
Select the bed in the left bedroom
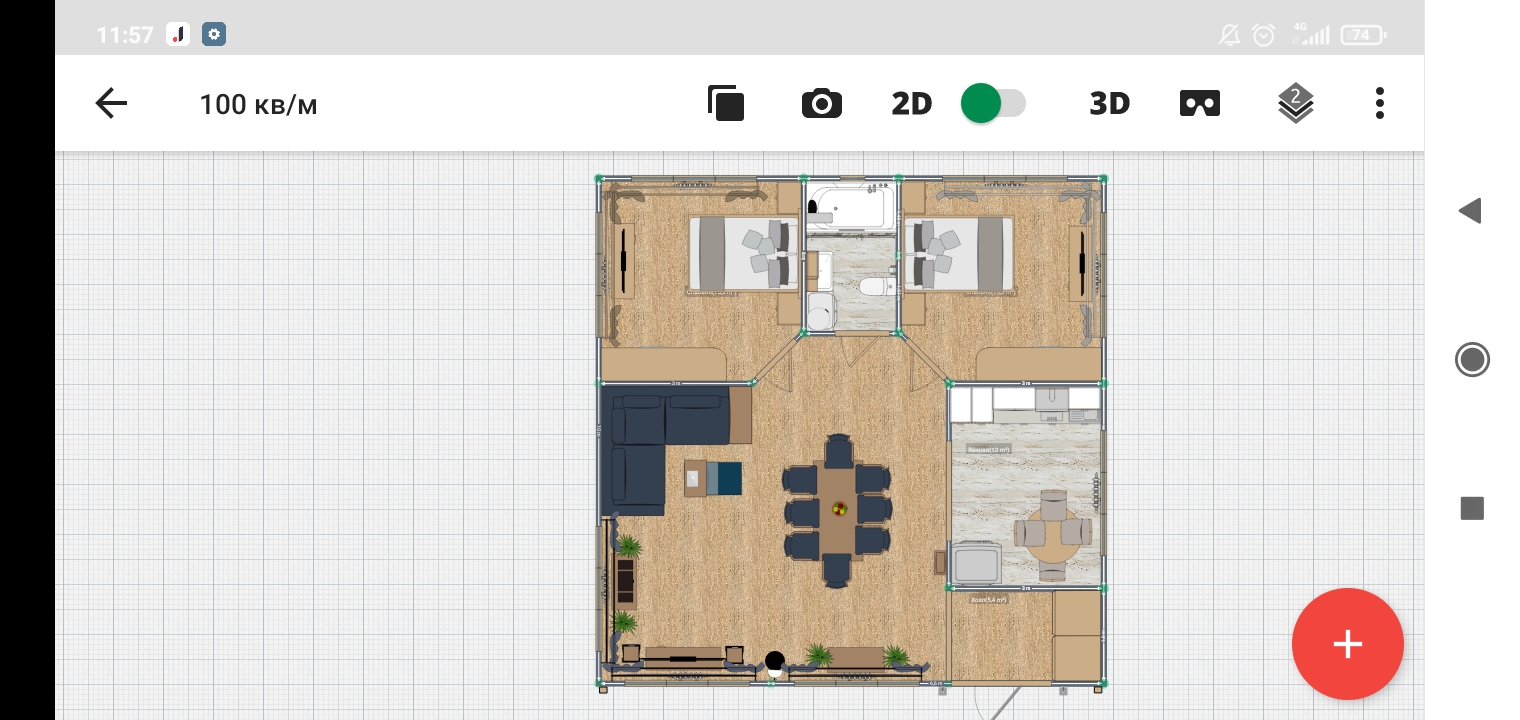pos(744,254)
